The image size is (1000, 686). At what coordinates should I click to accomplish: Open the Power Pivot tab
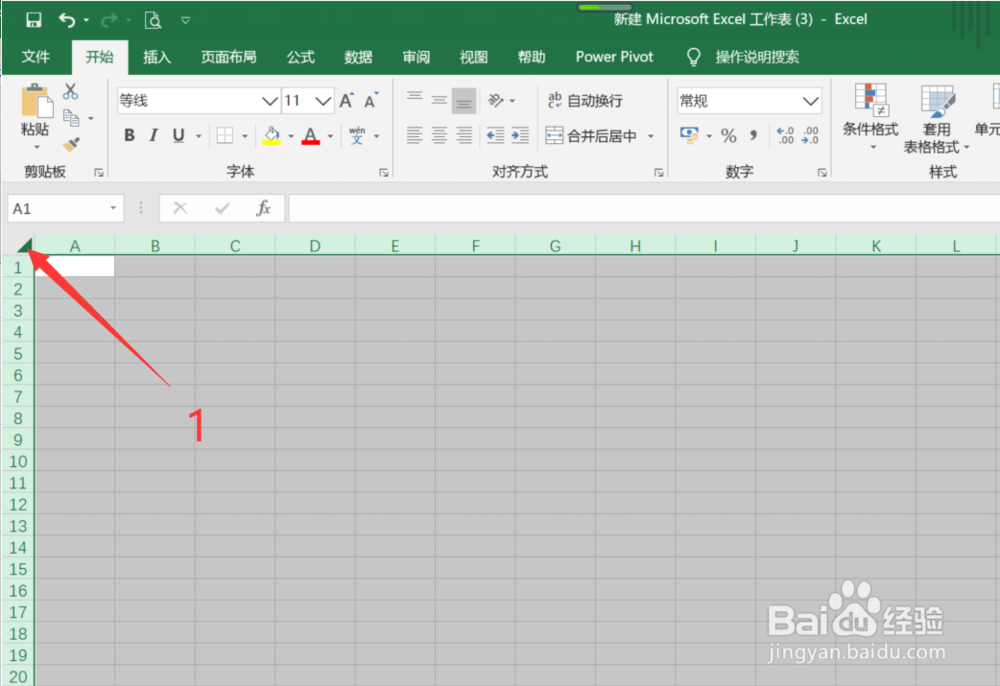click(x=613, y=57)
